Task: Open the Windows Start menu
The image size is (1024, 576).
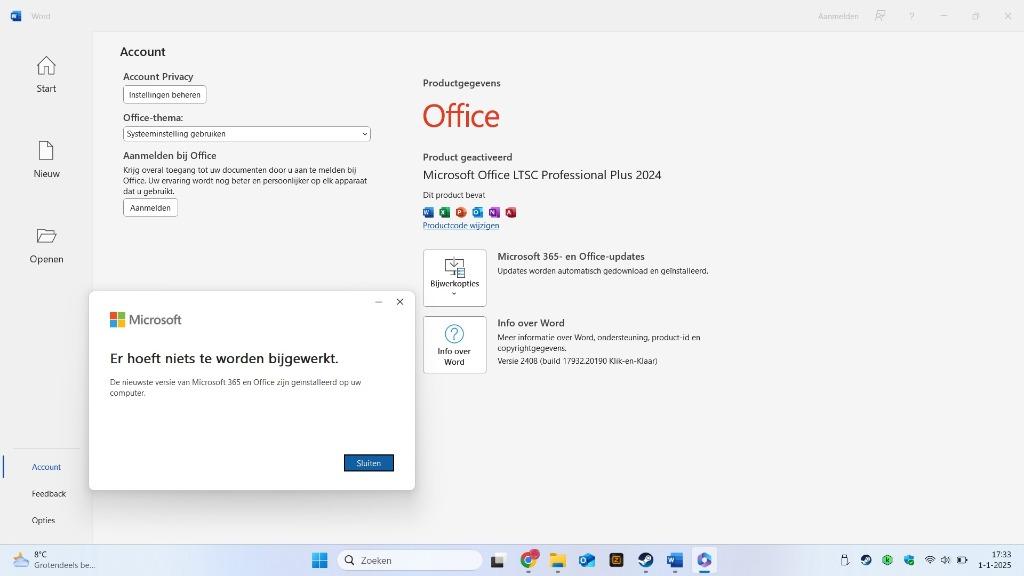Action: click(x=319, y=560)
